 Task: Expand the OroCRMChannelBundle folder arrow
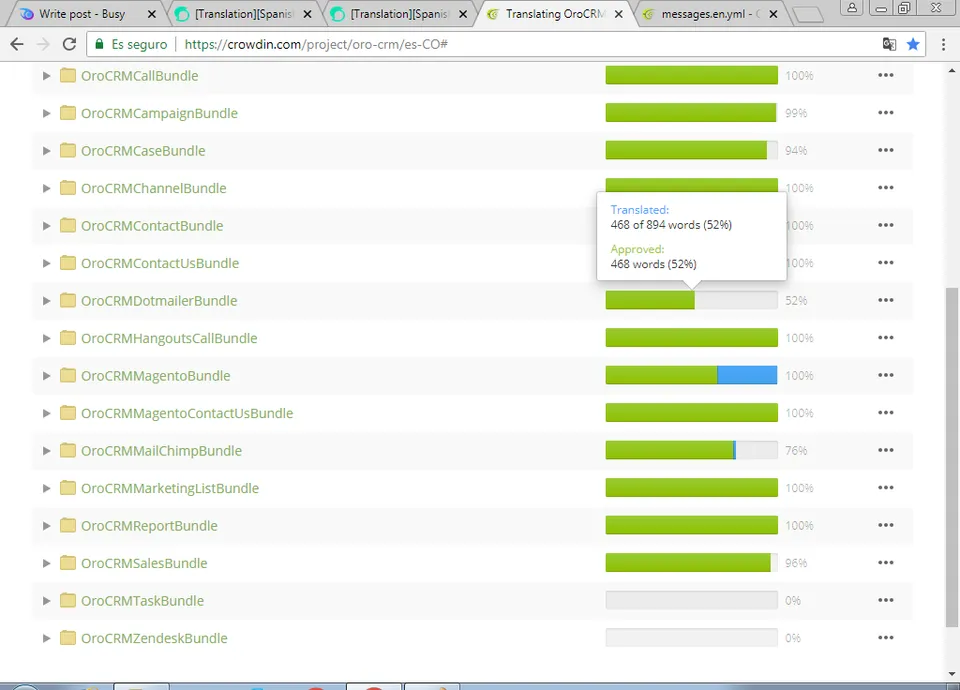click(46, 188)
